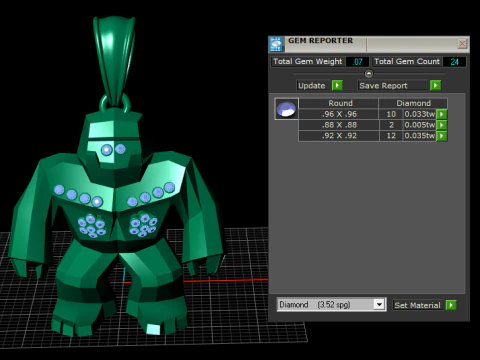The width and height of the screenshot is (480, 360).
Task: Click the Save Report button label
Action: click(383, 86)
